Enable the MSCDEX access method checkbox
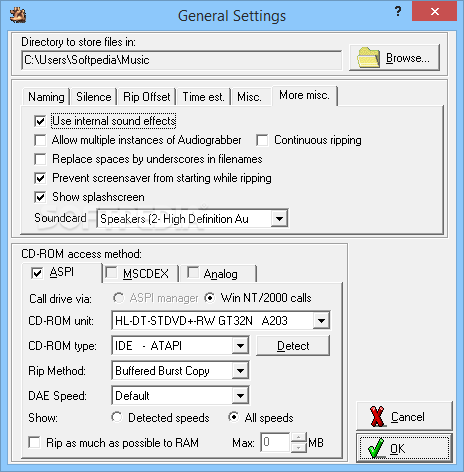The width and height of the screenshot is (464, 472). 111,273
